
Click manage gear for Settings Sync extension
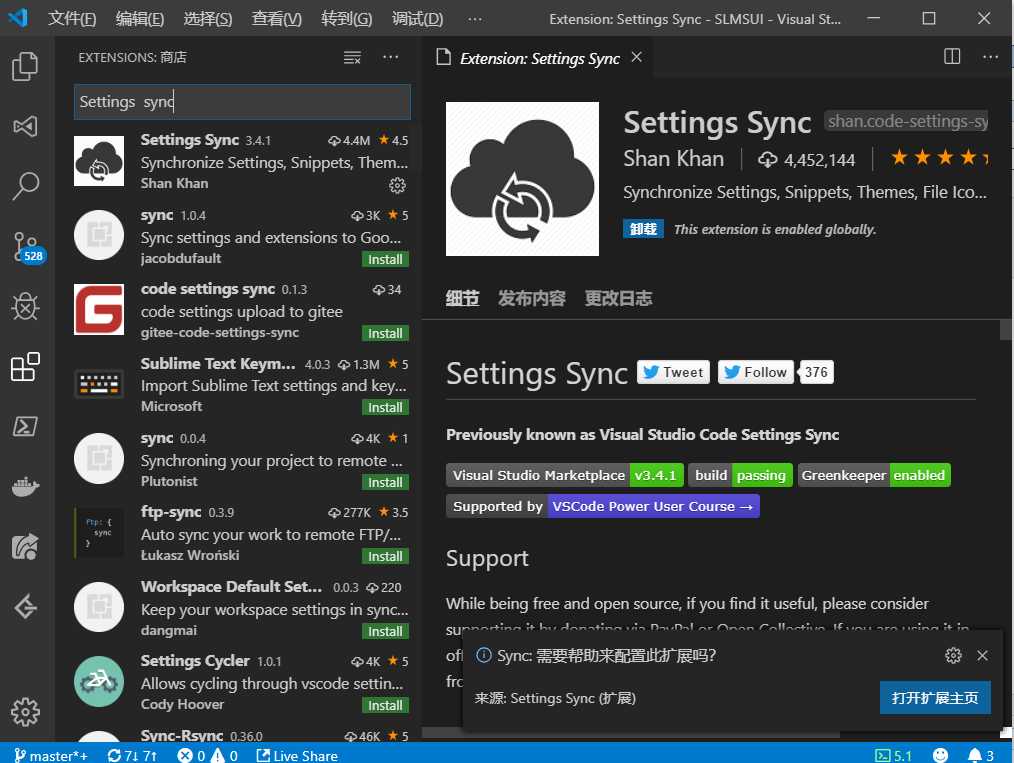coord(397,186)
